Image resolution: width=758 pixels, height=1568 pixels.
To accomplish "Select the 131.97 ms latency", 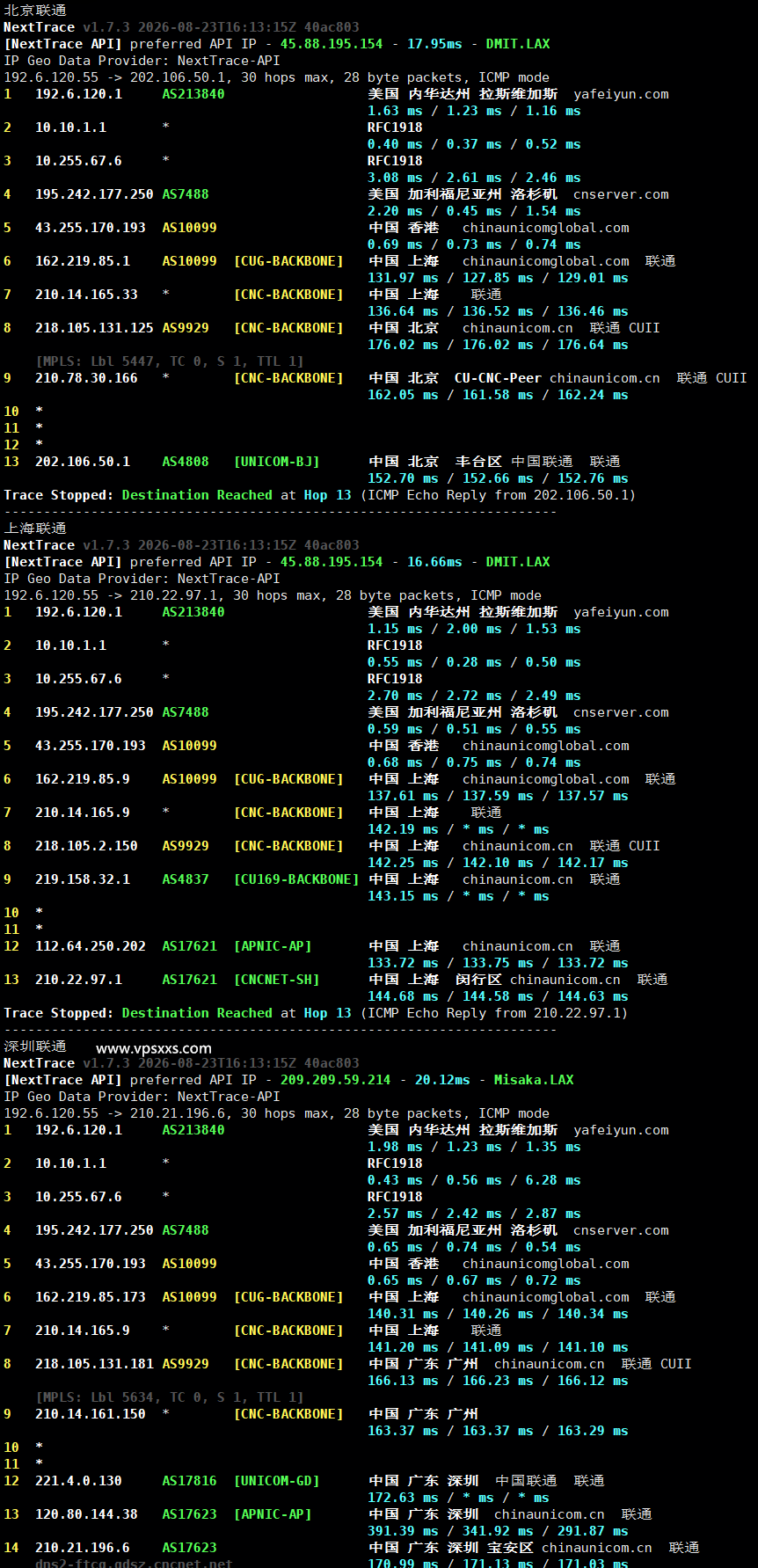I will 403,278.
